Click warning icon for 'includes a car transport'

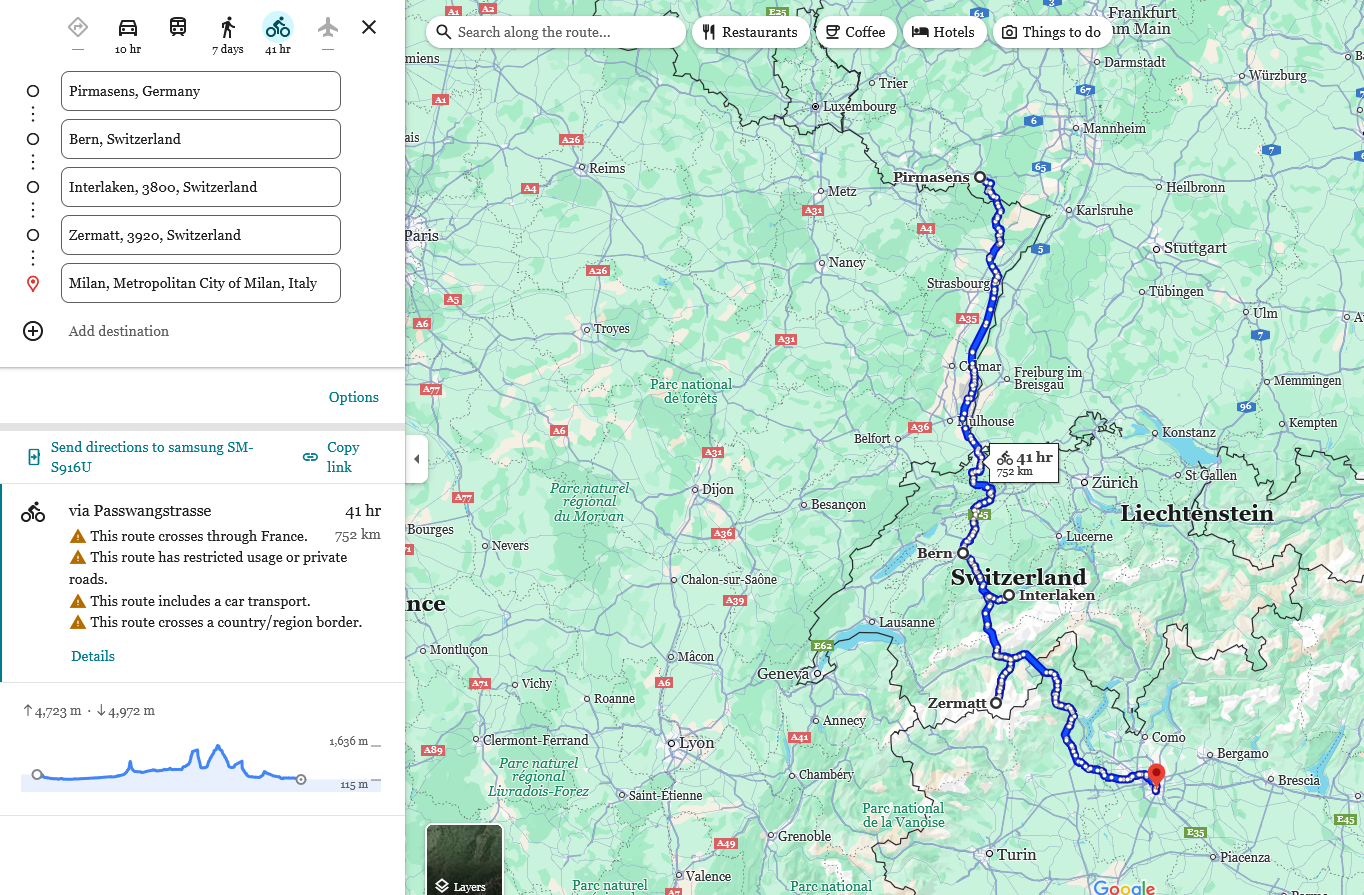pos(77,601)
